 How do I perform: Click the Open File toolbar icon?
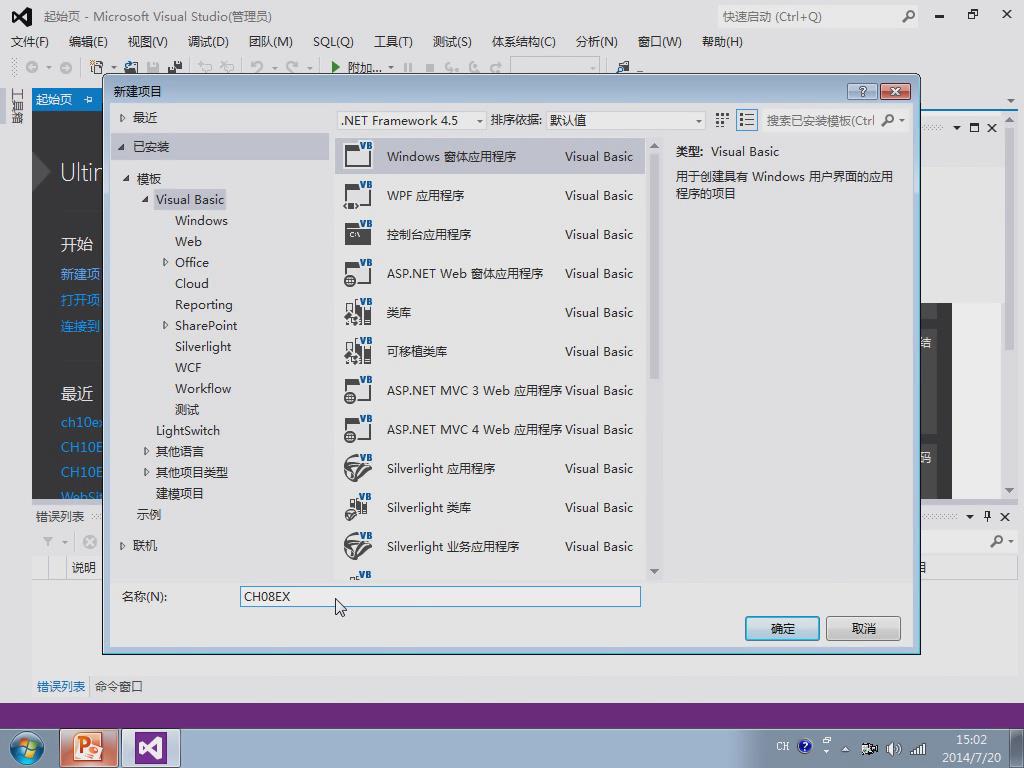131,67
